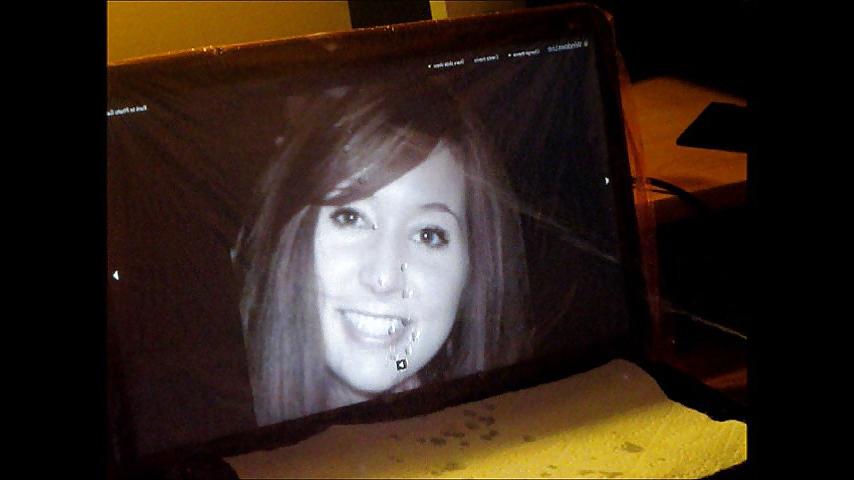The width and height of the screenshot is (854, 480).
Task: Click Back to Photo Gallery link
Action: (x=127, y=111)
